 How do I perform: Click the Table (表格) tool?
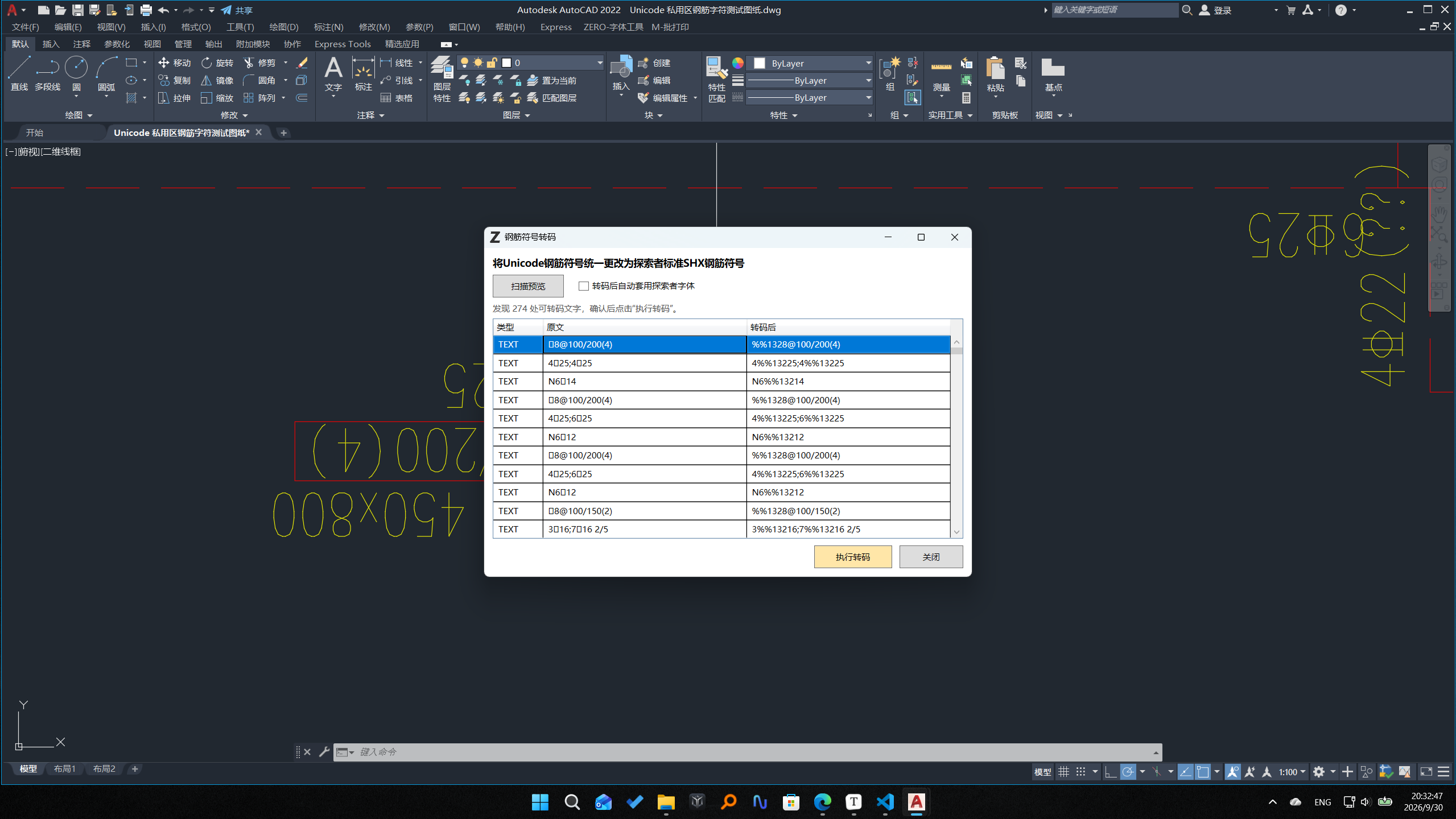[397, 98]
